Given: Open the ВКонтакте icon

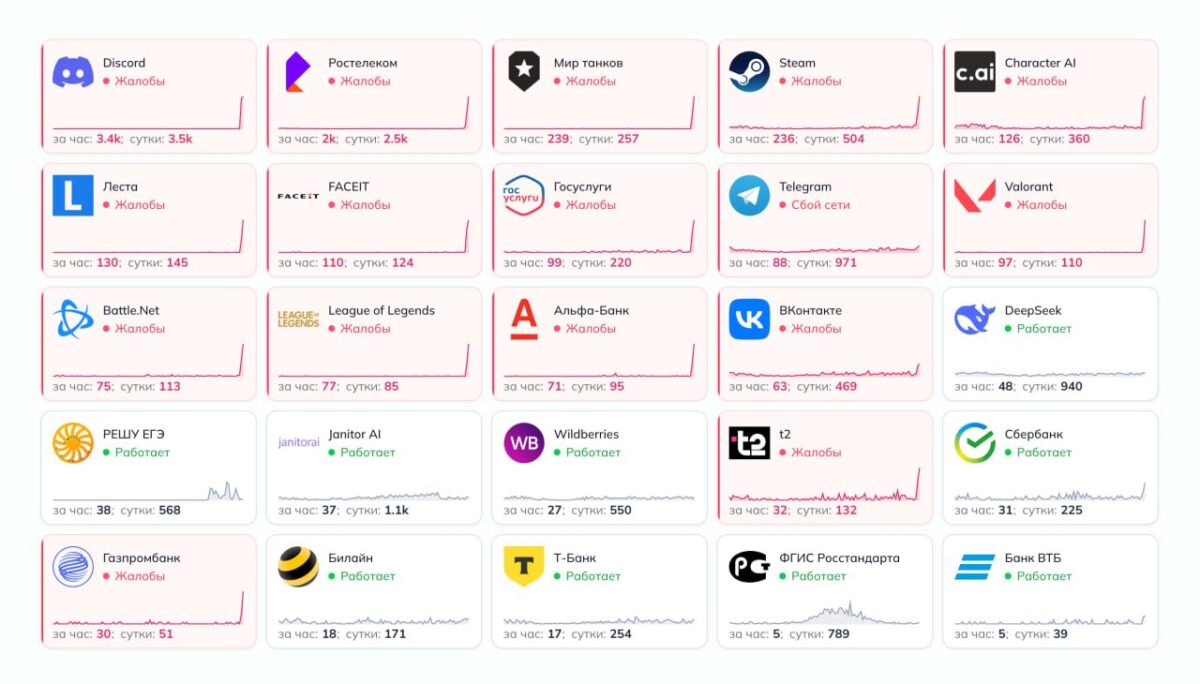Looking at the screenshot, I should coord(748,318).
